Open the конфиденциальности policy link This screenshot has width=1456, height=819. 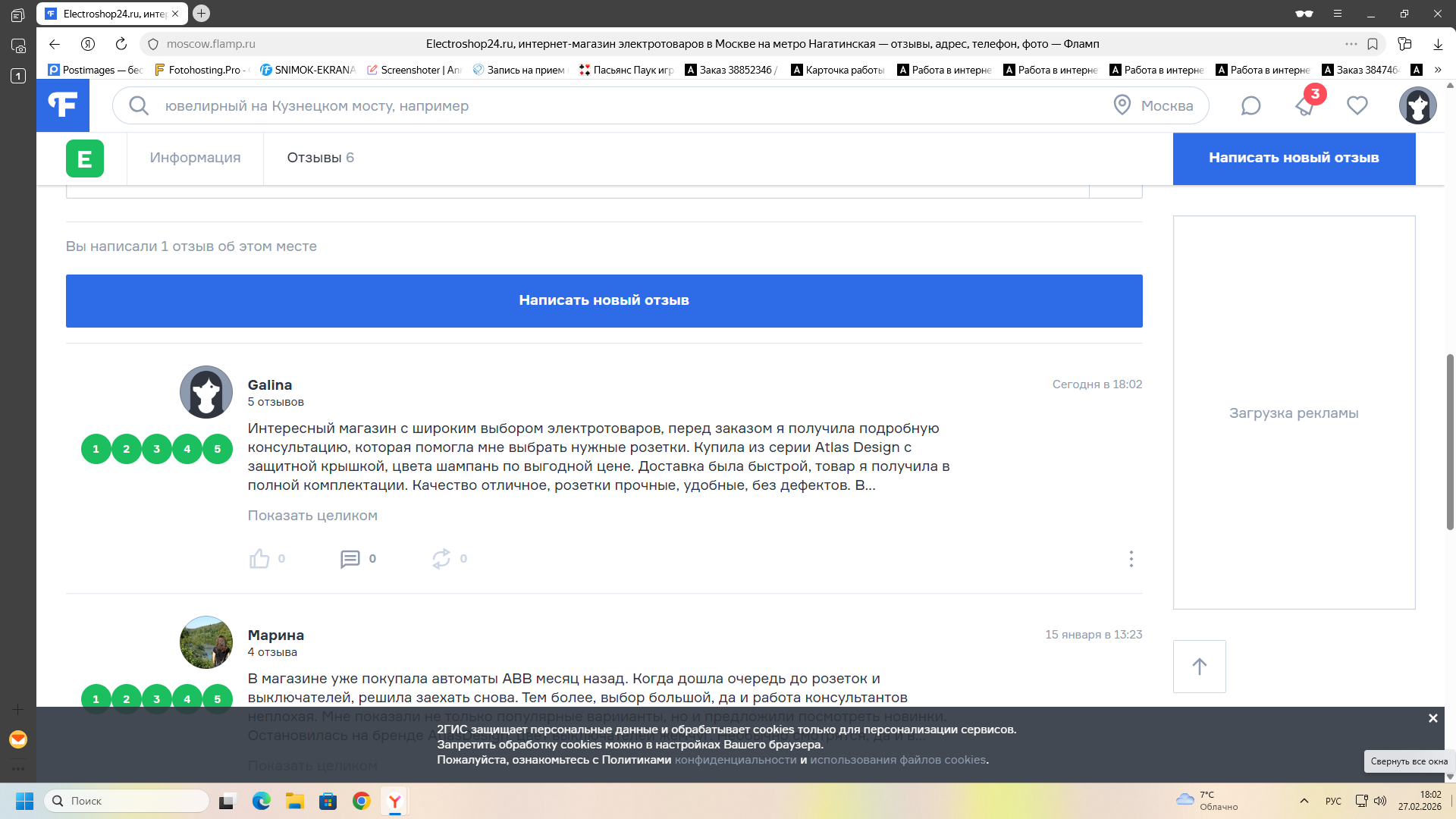click(x=735, y=760)
